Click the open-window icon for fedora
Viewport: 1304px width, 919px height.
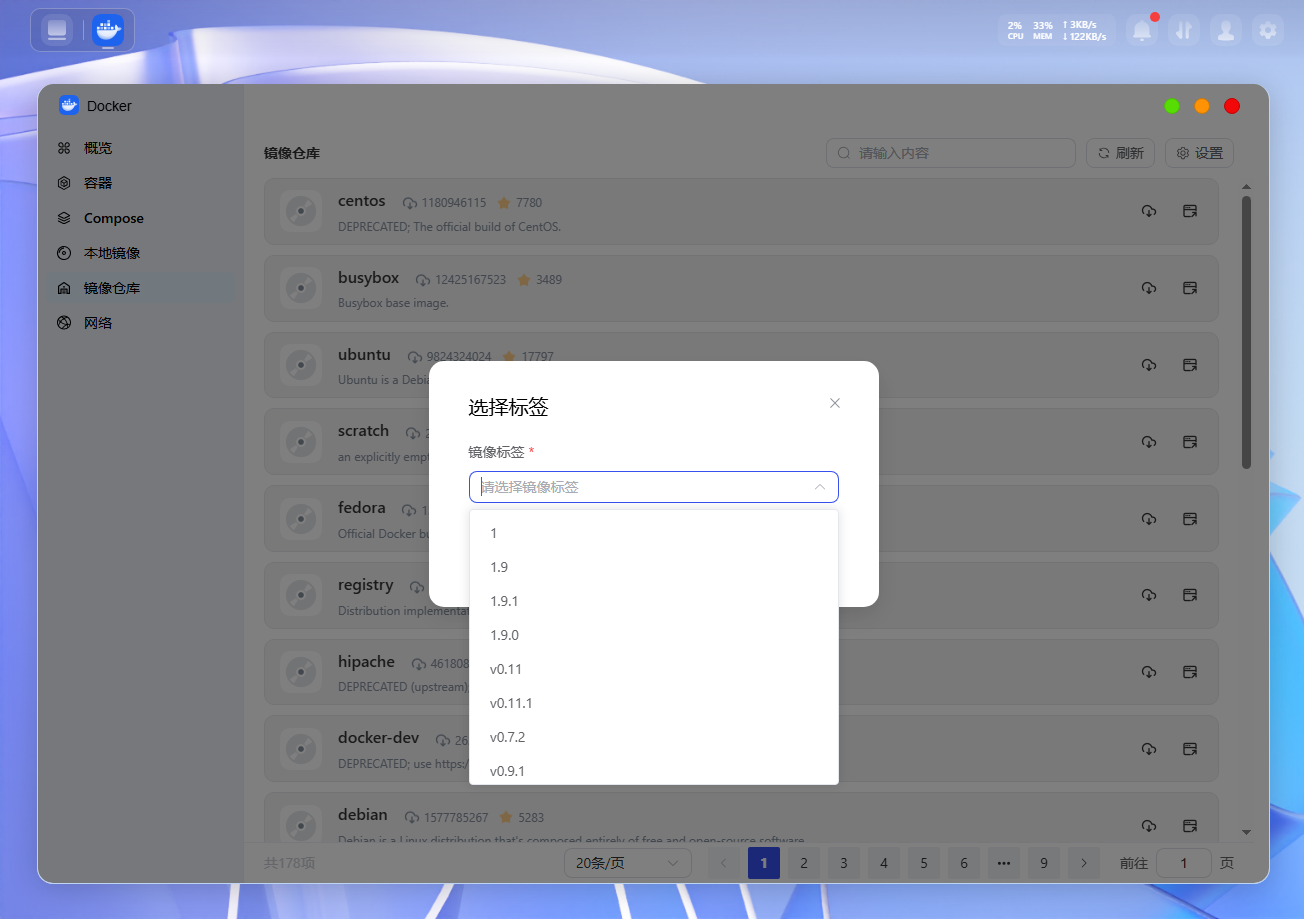coord(1190,519)
